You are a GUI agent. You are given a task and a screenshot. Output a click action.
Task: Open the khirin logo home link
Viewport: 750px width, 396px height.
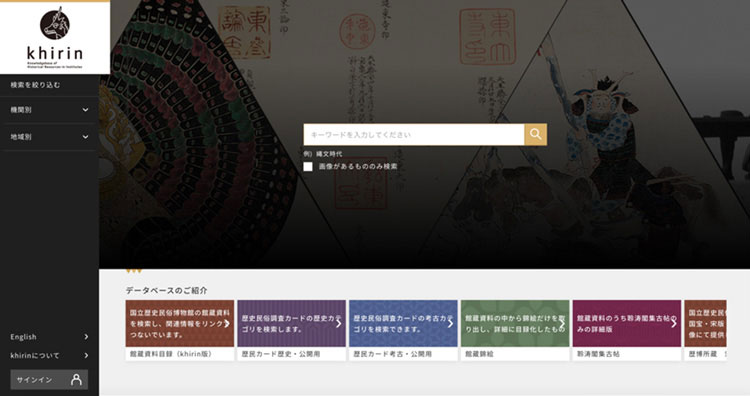[55, 38]
